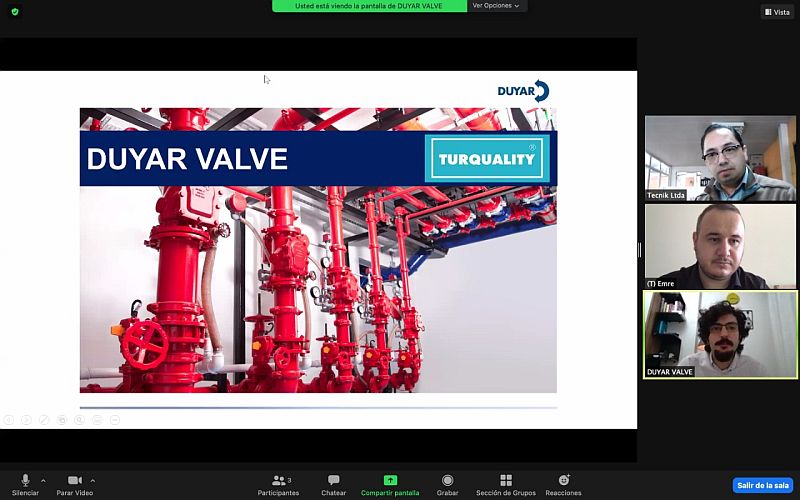Open the Reacciones menu
The image size is (800, 500).
coord(563,485)
